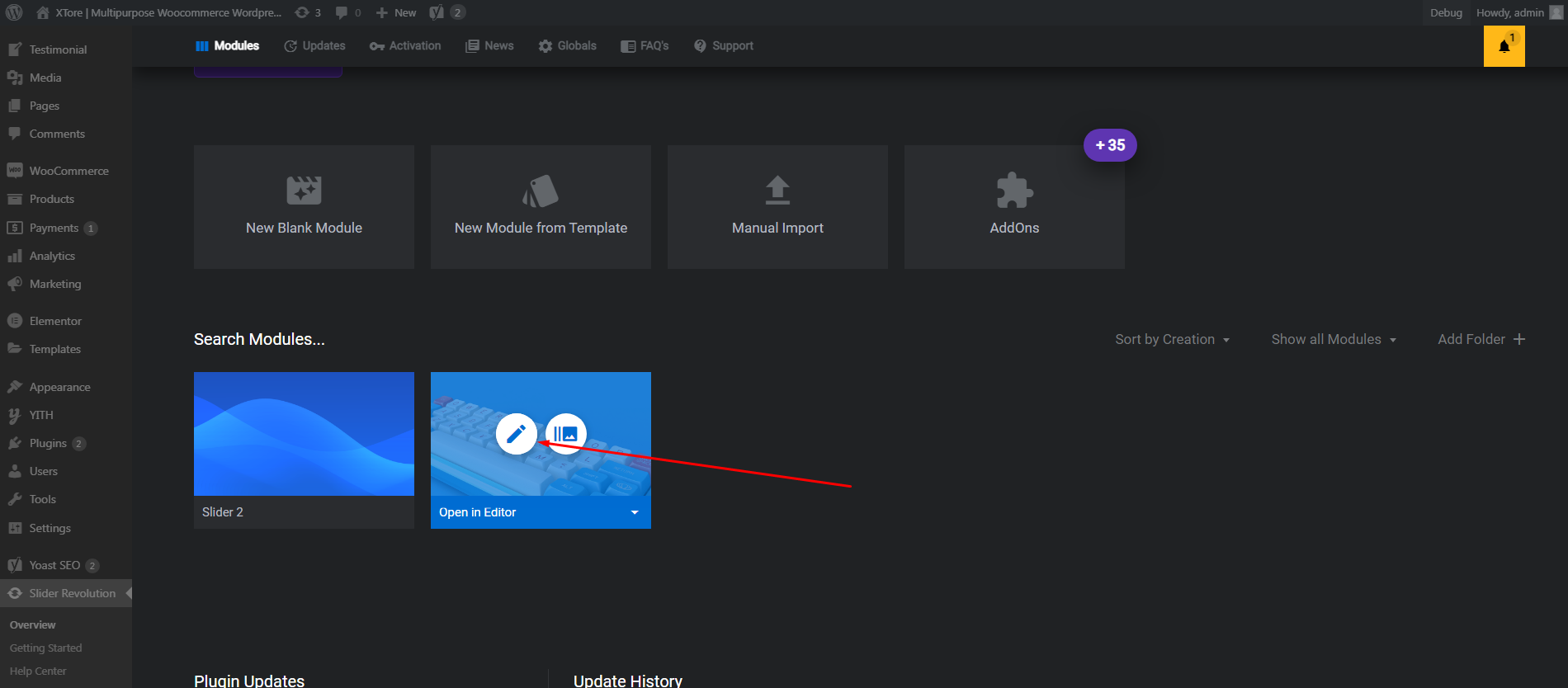Click the slide preview icon on module thumbnail
Viewport: 1568px width, 688px height.
(x=566, y=434)
